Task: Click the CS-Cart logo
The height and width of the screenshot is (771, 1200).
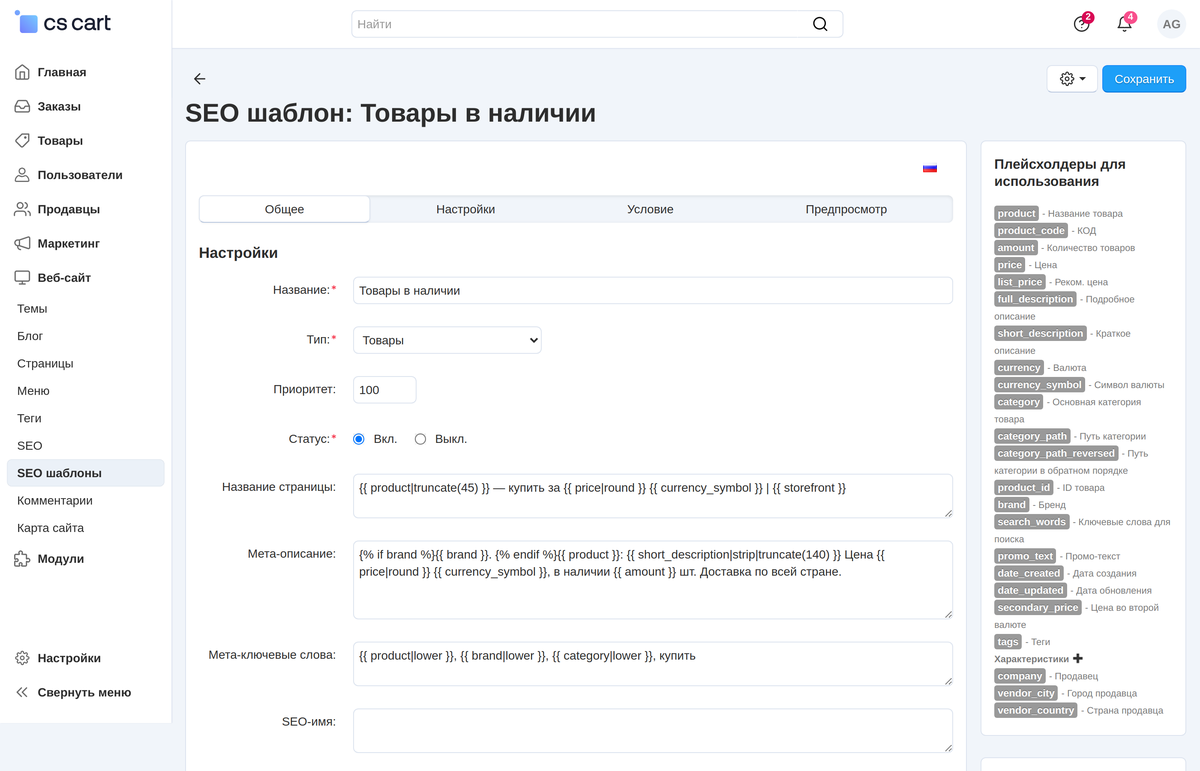Action: 63,23
